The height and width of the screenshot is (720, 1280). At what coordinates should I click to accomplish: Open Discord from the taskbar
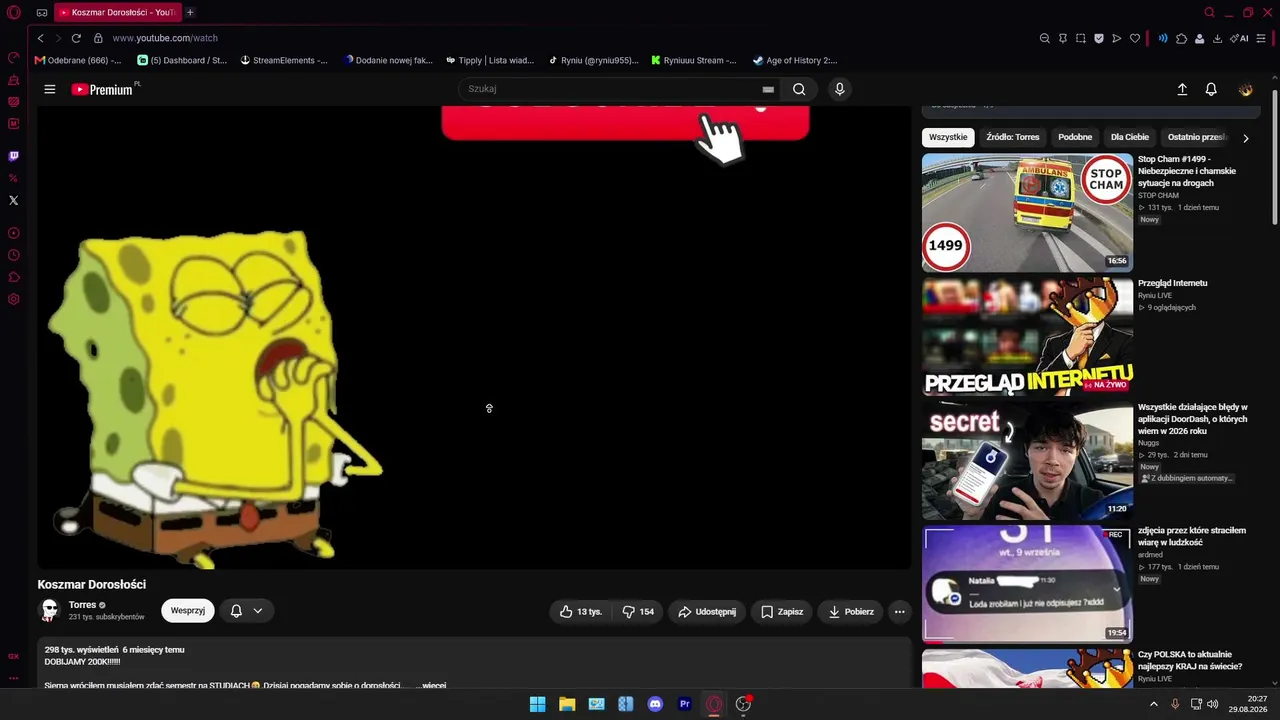coord(655,704)
